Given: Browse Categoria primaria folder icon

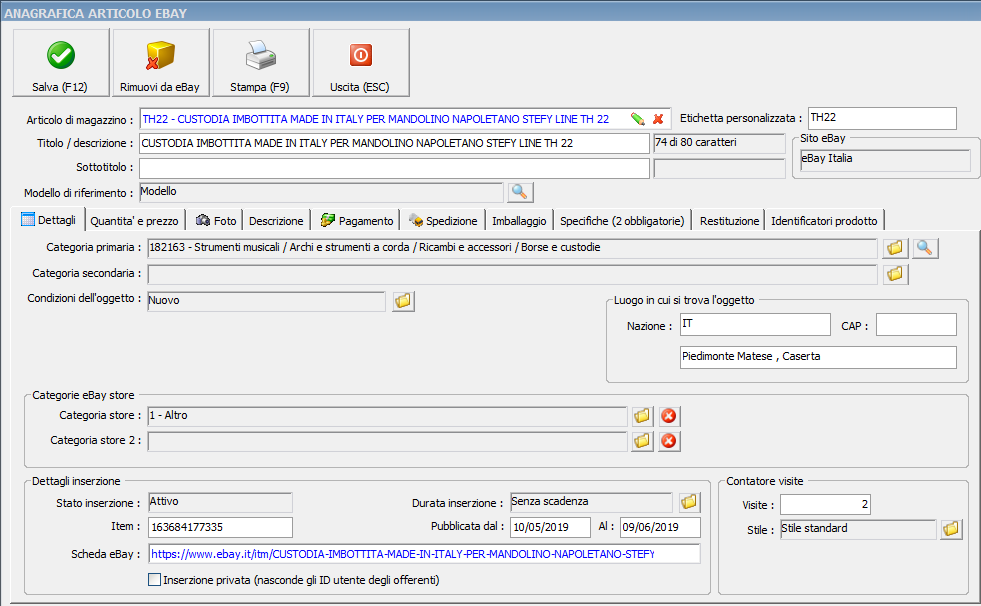Looking at the screenshot, I should pos(895,248).
